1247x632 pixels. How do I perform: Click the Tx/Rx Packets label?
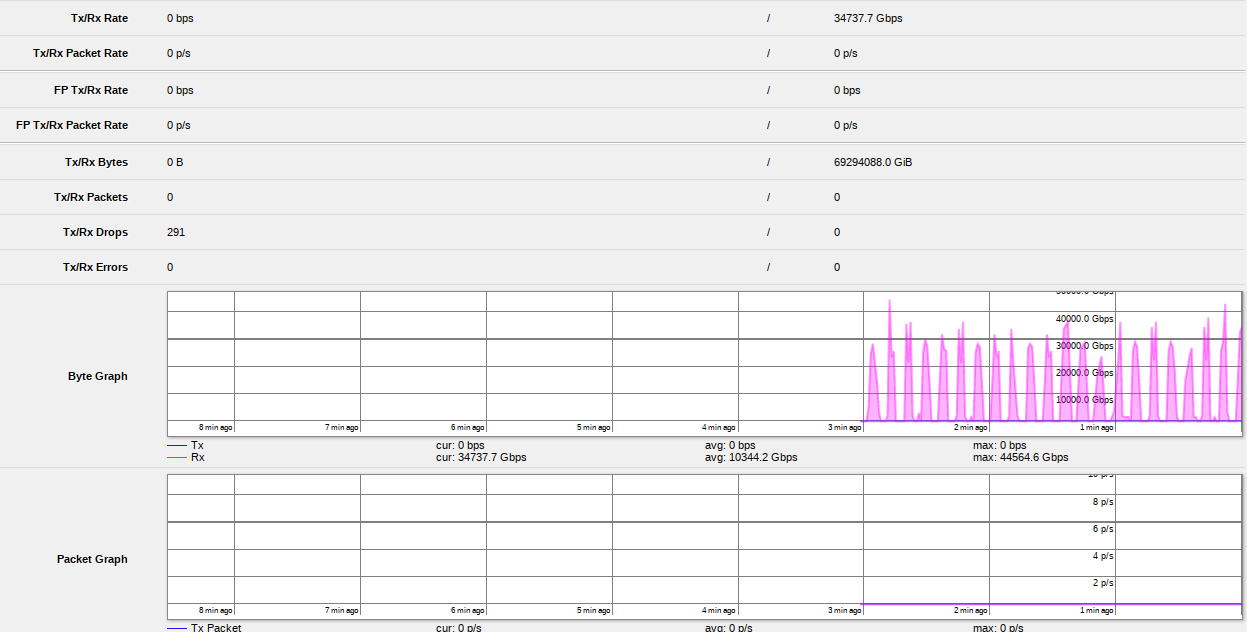click(x=91, y=197)
